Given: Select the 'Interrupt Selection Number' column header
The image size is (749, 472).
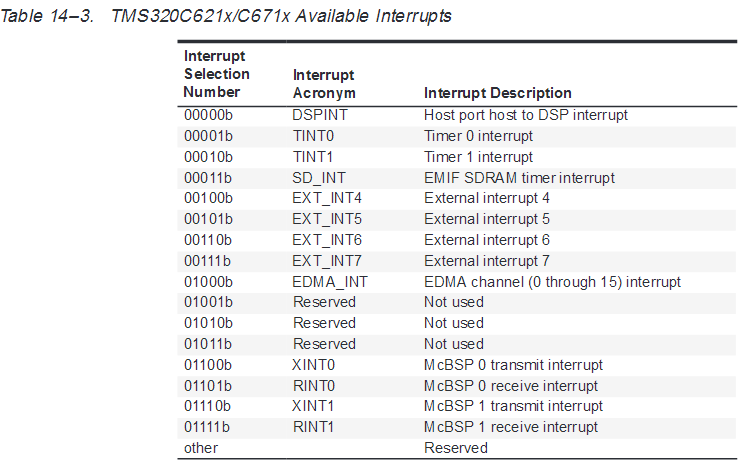Looking at the screenshot, I should pyautogui.click(x=217, y=74).
